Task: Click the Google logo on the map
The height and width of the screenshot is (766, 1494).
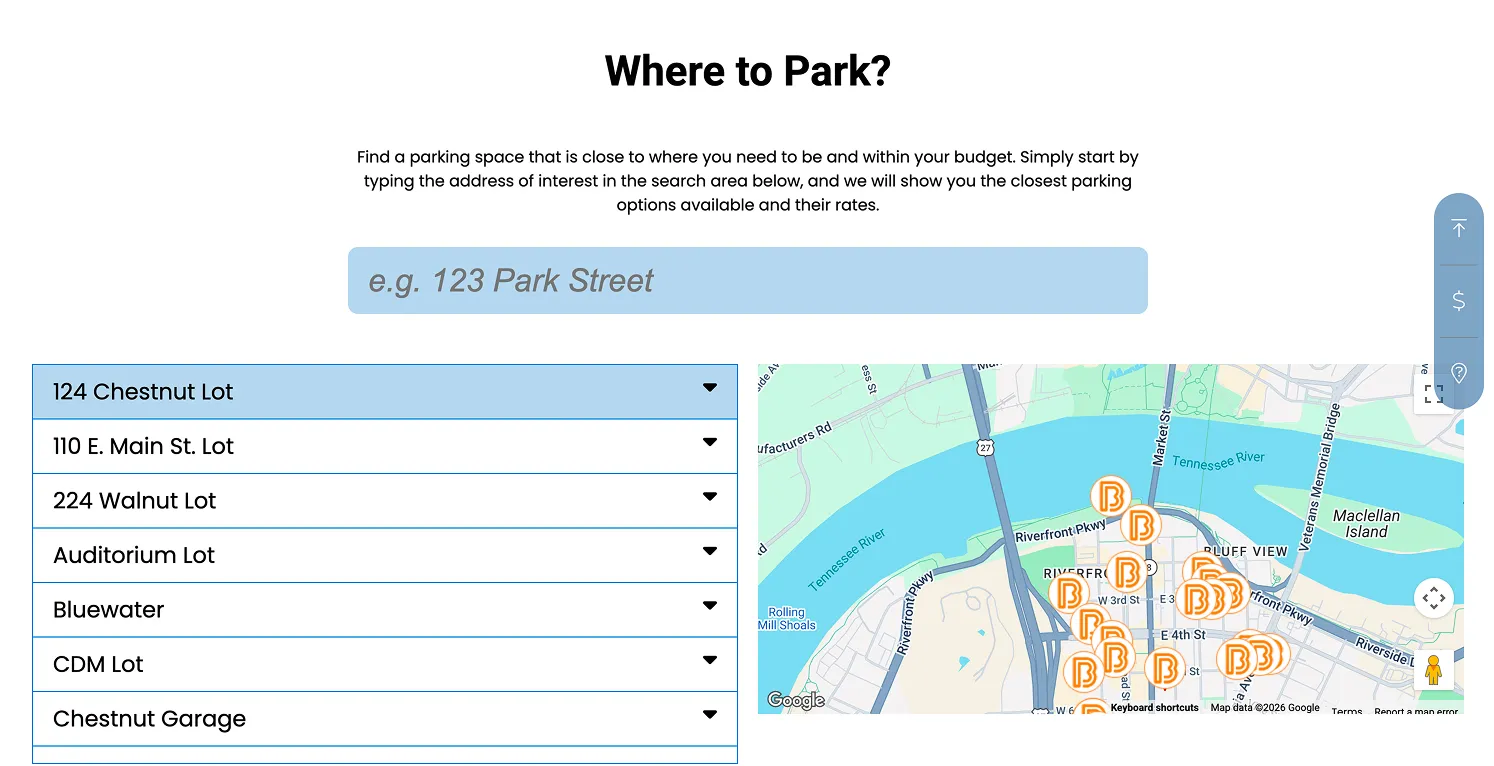Action: [796, 700]
